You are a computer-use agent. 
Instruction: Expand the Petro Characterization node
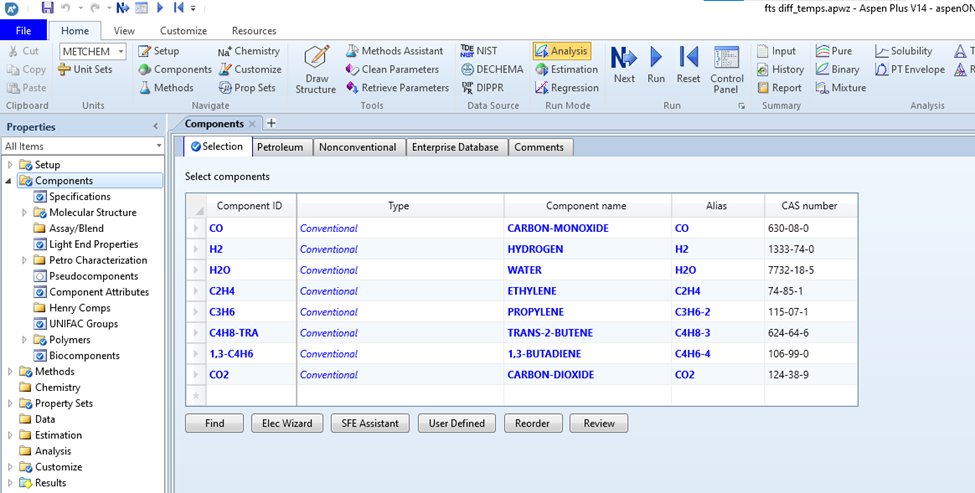pos(24,260)
